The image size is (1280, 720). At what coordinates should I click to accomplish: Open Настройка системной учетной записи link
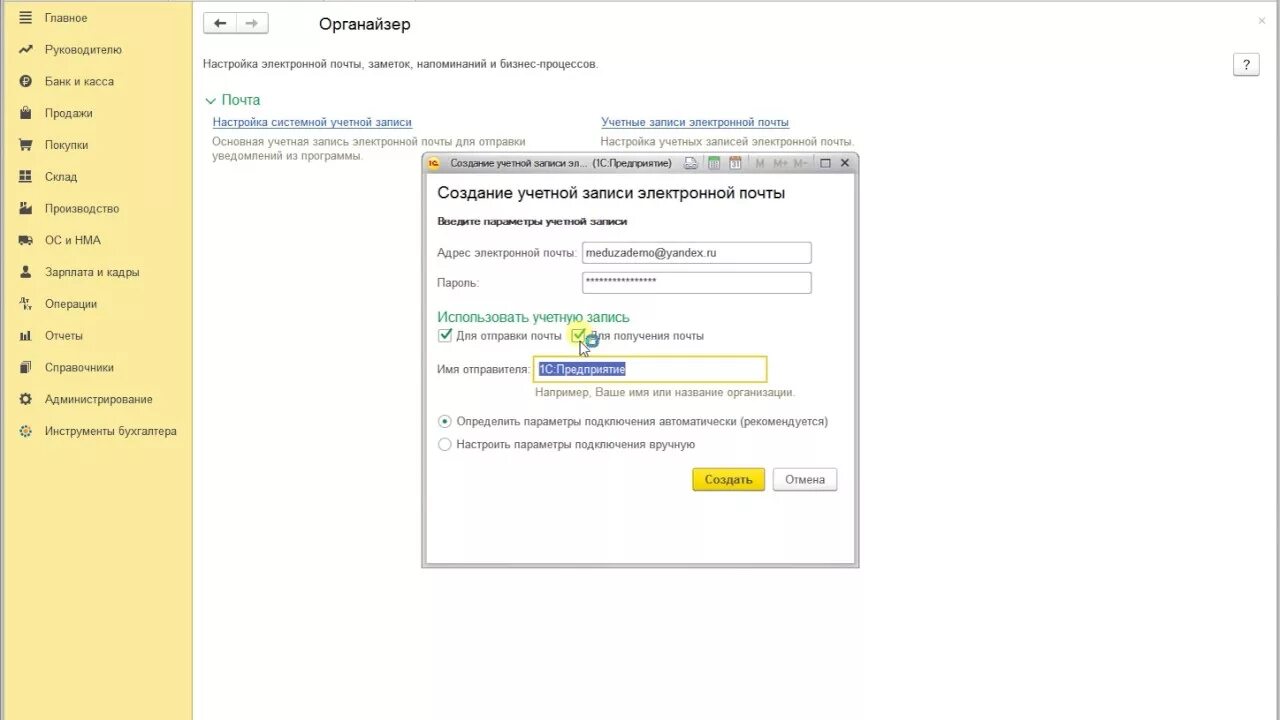coord(312,122)
